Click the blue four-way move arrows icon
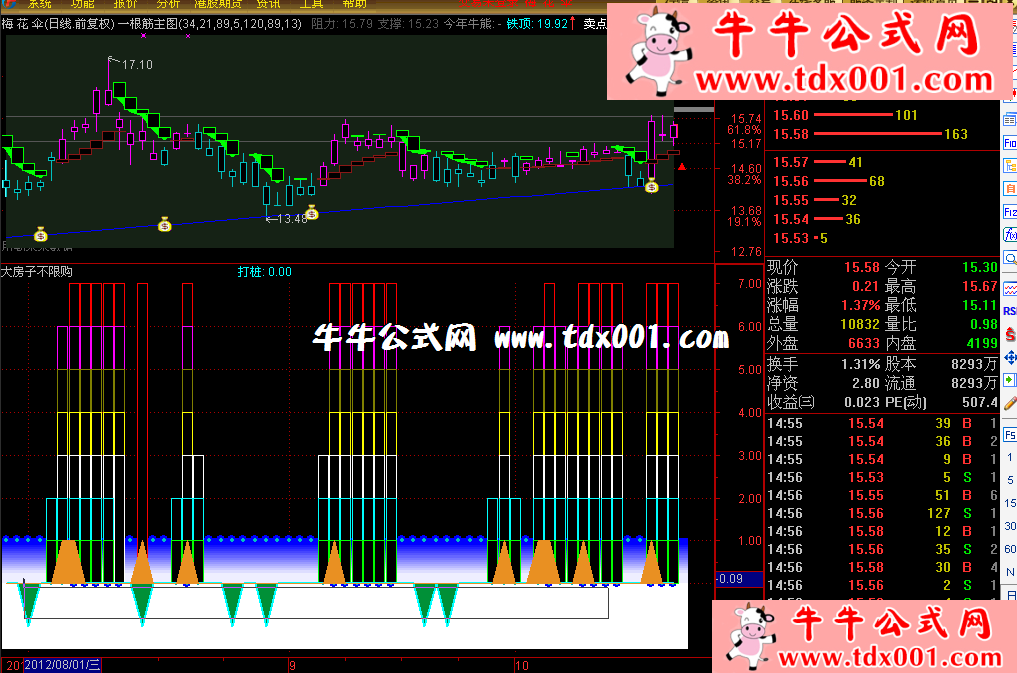1017x673 pixels. 1009,357
